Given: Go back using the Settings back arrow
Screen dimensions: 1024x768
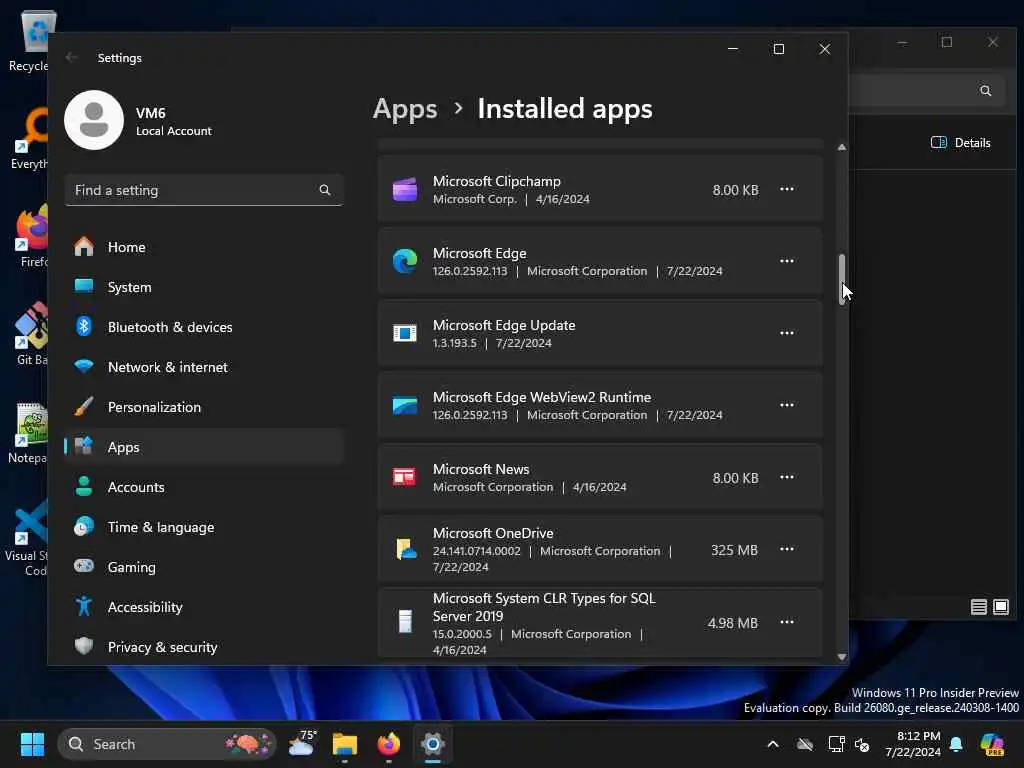Looking at the screenshot, I should [72, 57].
